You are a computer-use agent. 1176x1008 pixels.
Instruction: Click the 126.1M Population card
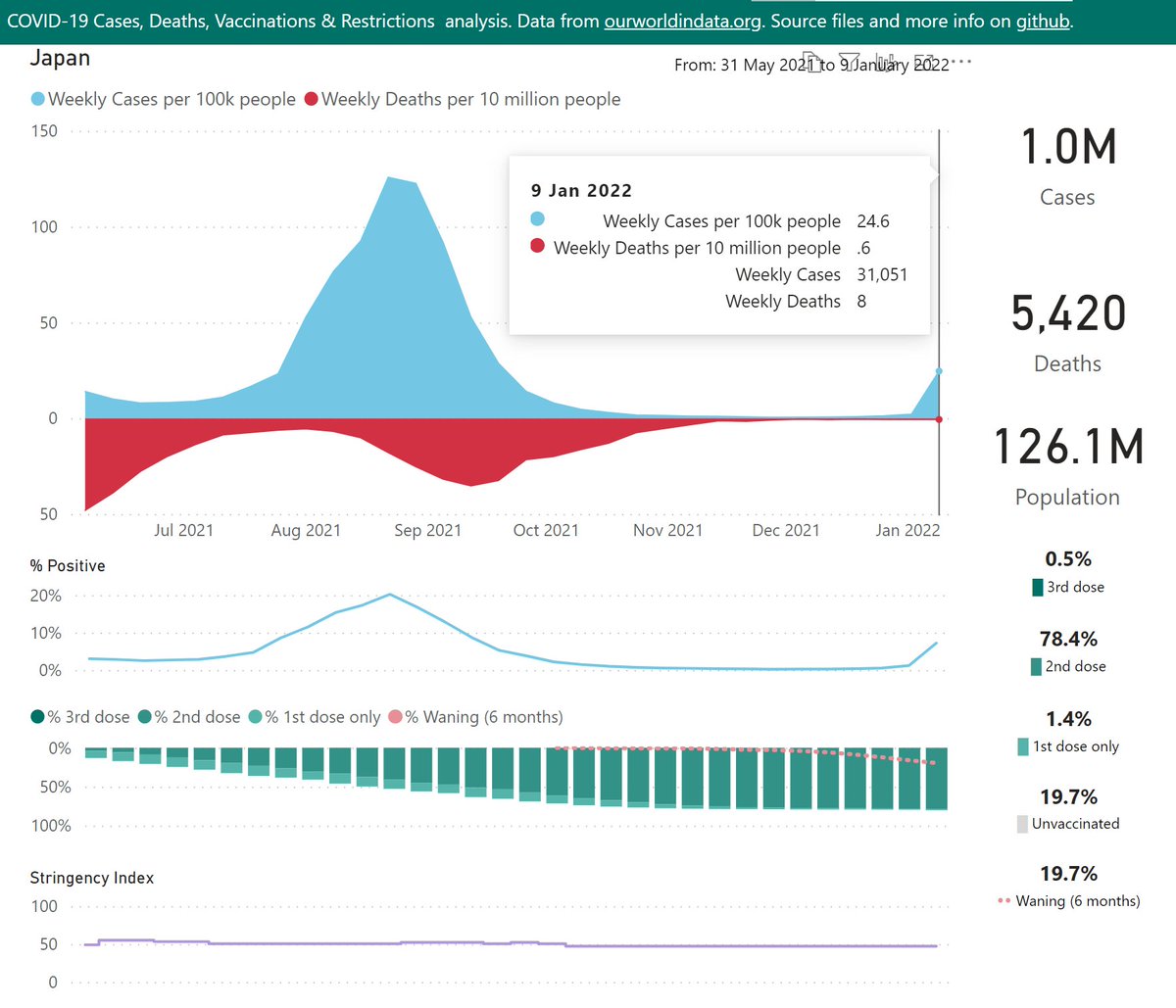click(1067, 465)
